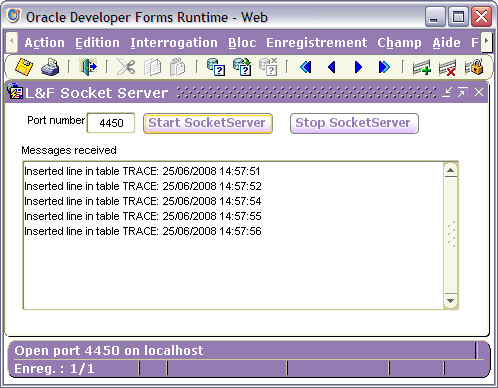498x388 pixels.
Task: Click Start SocketServer button
Action: [208, 123]
